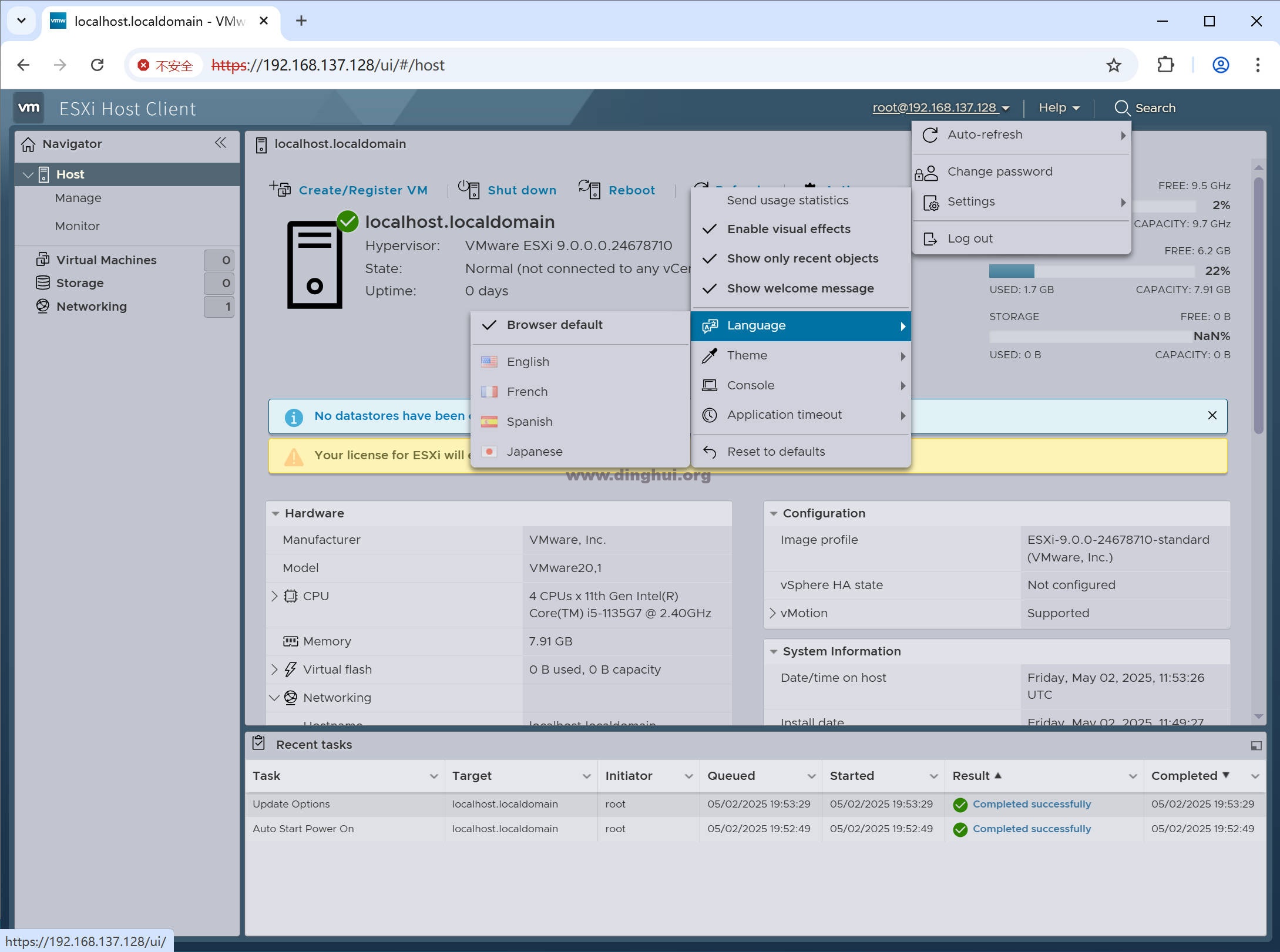
Task: Click the Settings gear document icon
Action: tap(931, 203)
